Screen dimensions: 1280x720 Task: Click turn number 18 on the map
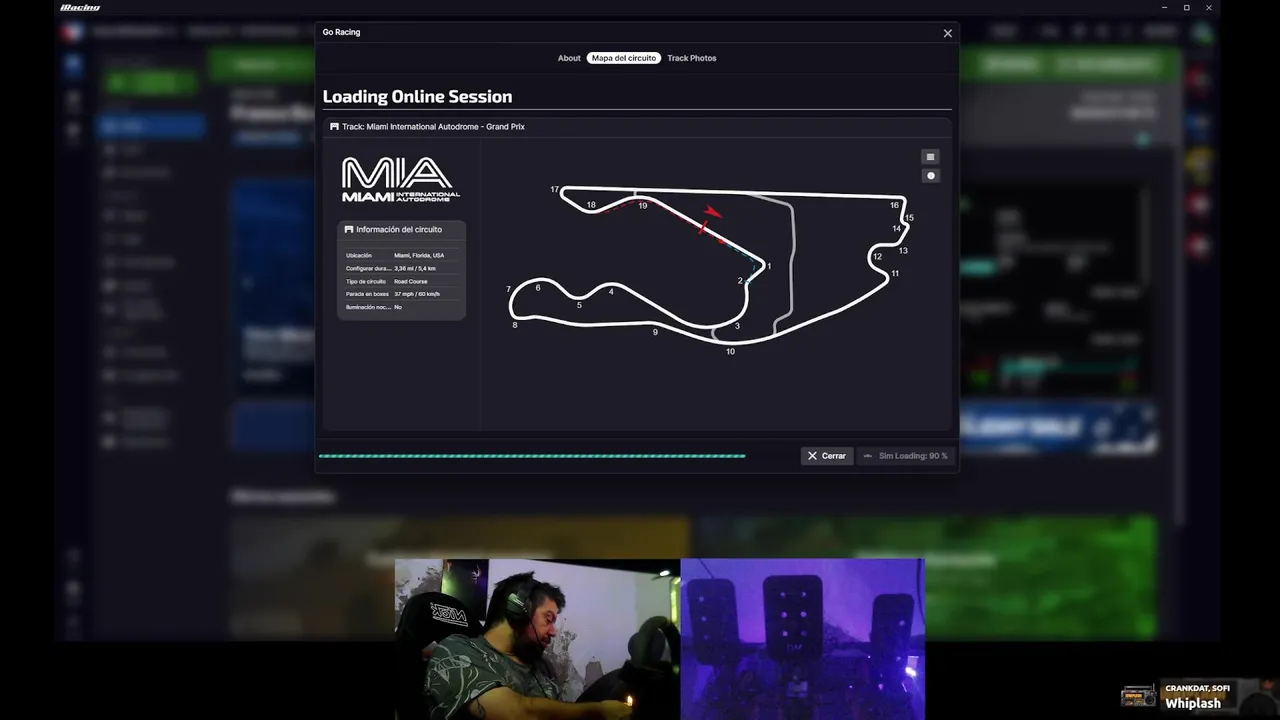click(x=591, y=205)
